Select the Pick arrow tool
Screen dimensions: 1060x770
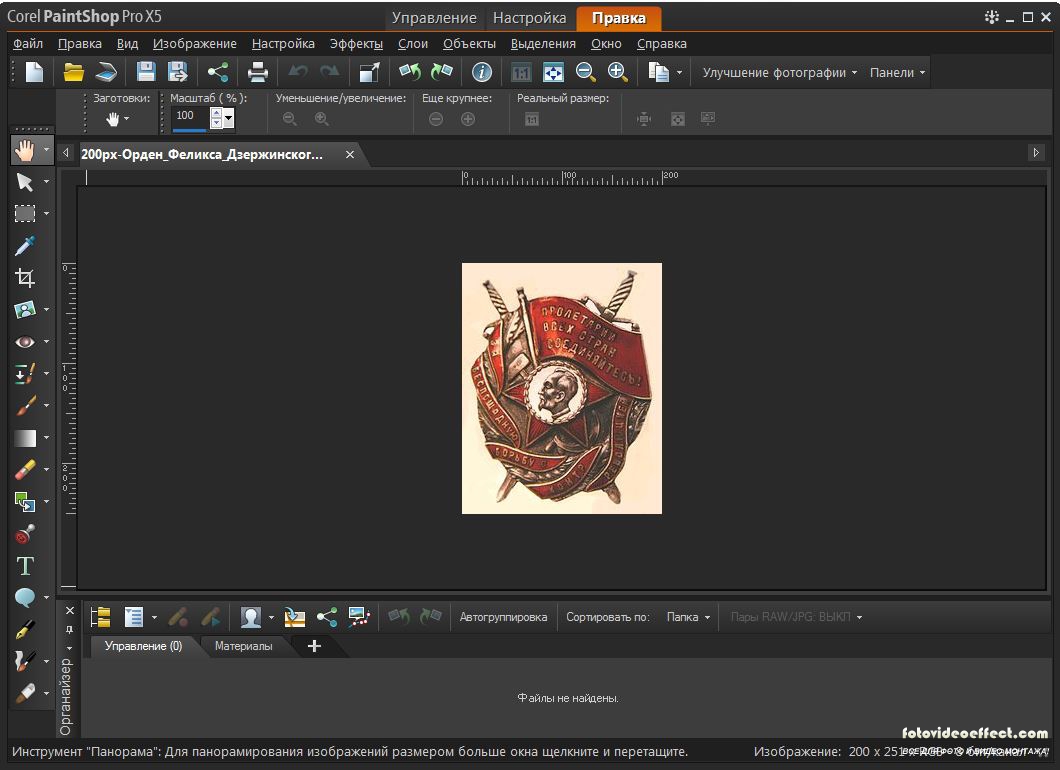pyautogui.click(x=25, y=182)
